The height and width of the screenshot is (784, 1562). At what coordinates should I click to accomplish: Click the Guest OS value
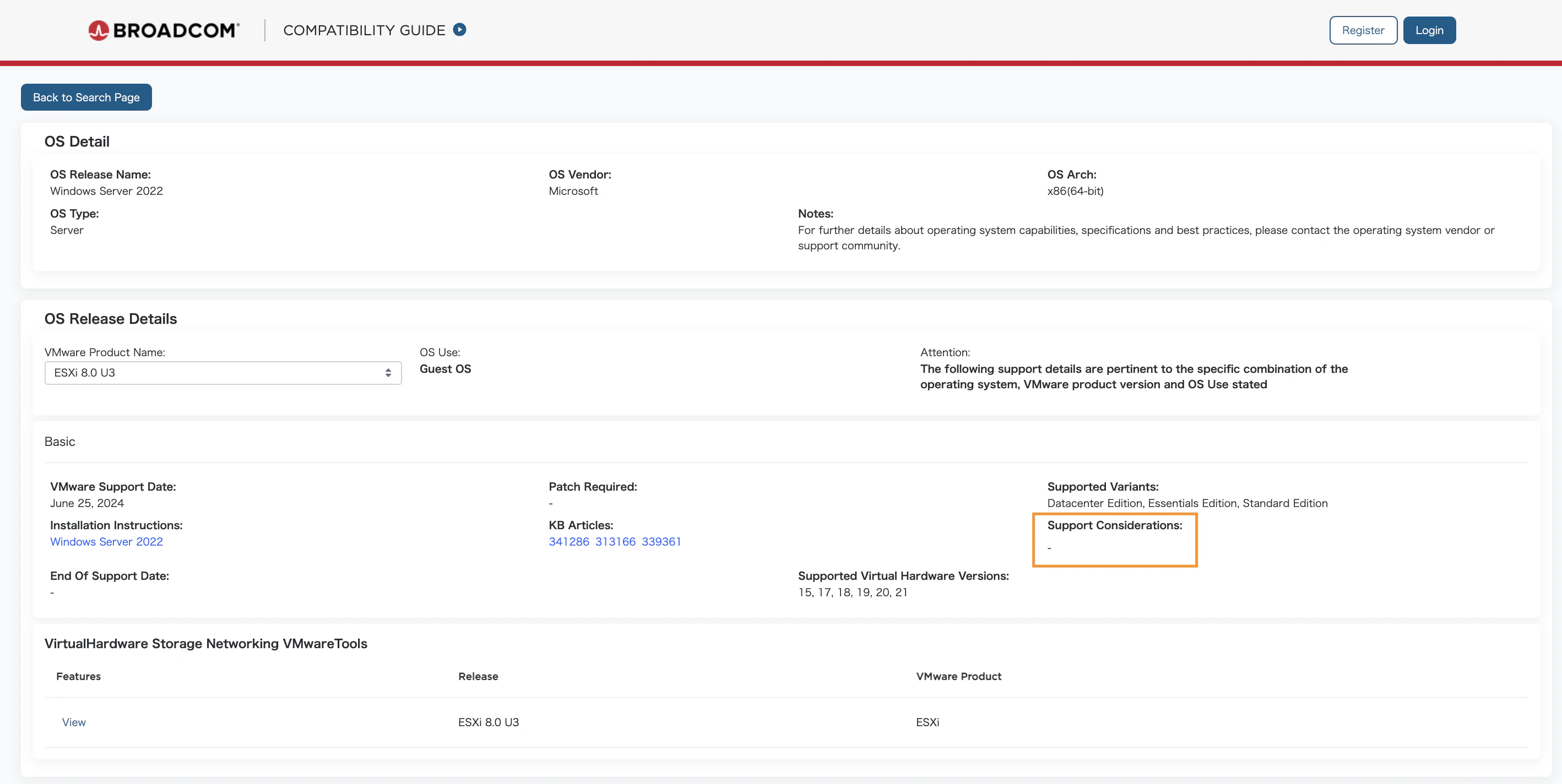point(446,369)
